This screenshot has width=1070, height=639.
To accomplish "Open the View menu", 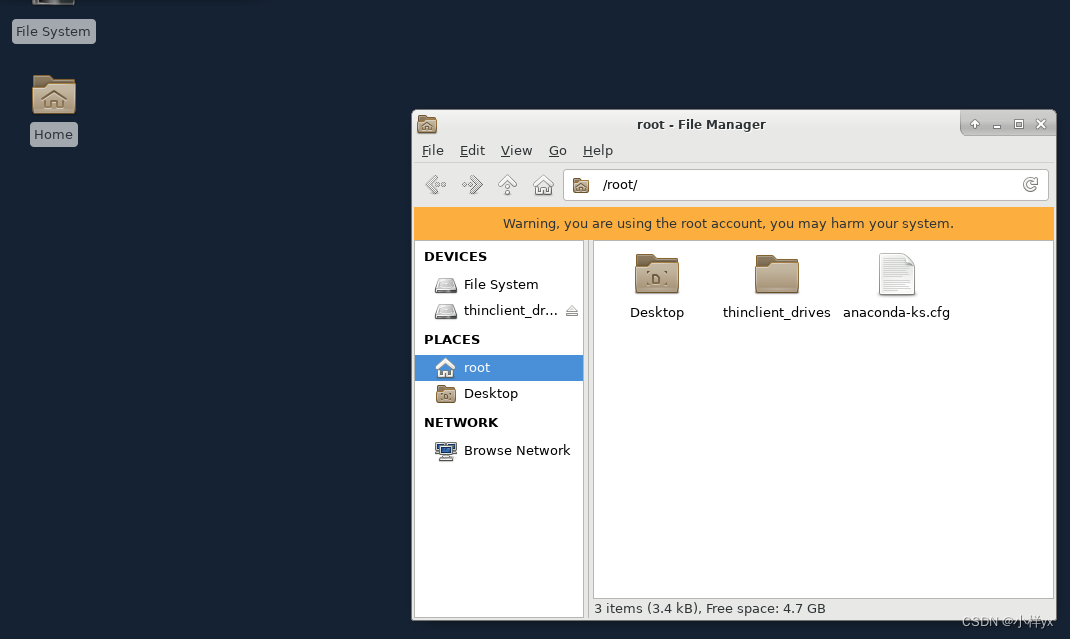I will pyautogui.click(x=516, y=150).
